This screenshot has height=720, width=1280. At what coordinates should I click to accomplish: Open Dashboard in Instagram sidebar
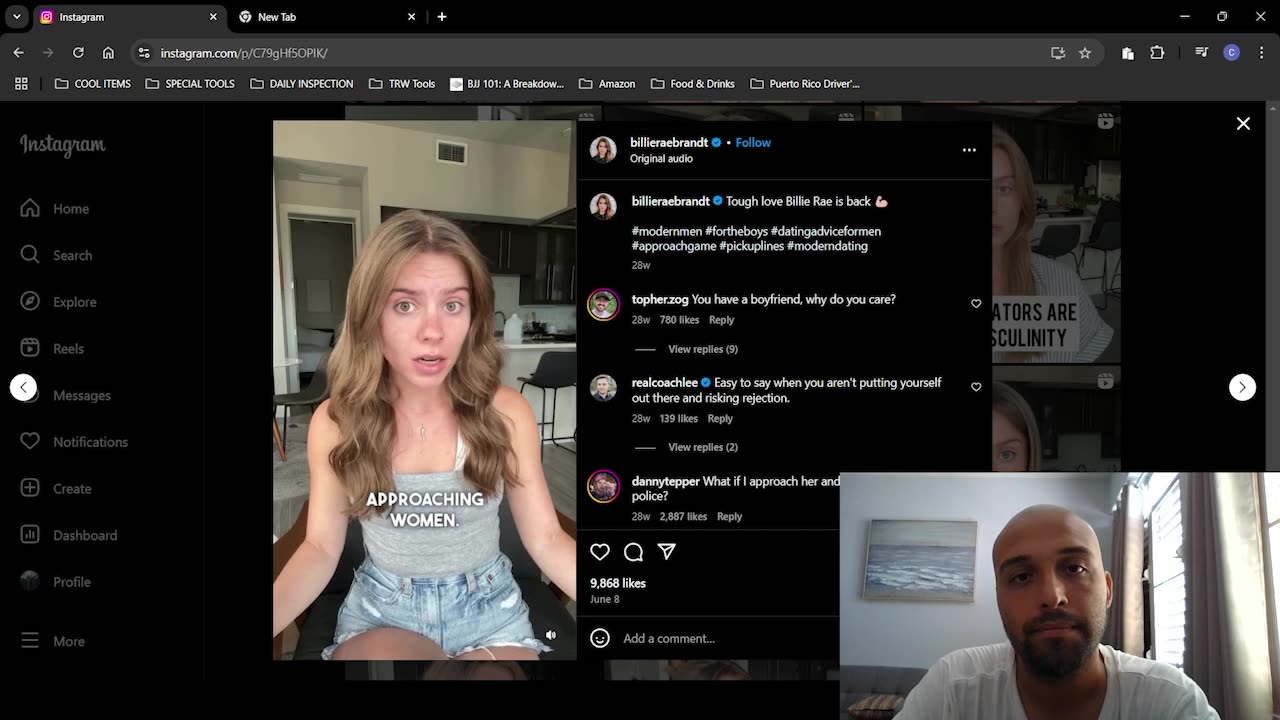(69, 535)
